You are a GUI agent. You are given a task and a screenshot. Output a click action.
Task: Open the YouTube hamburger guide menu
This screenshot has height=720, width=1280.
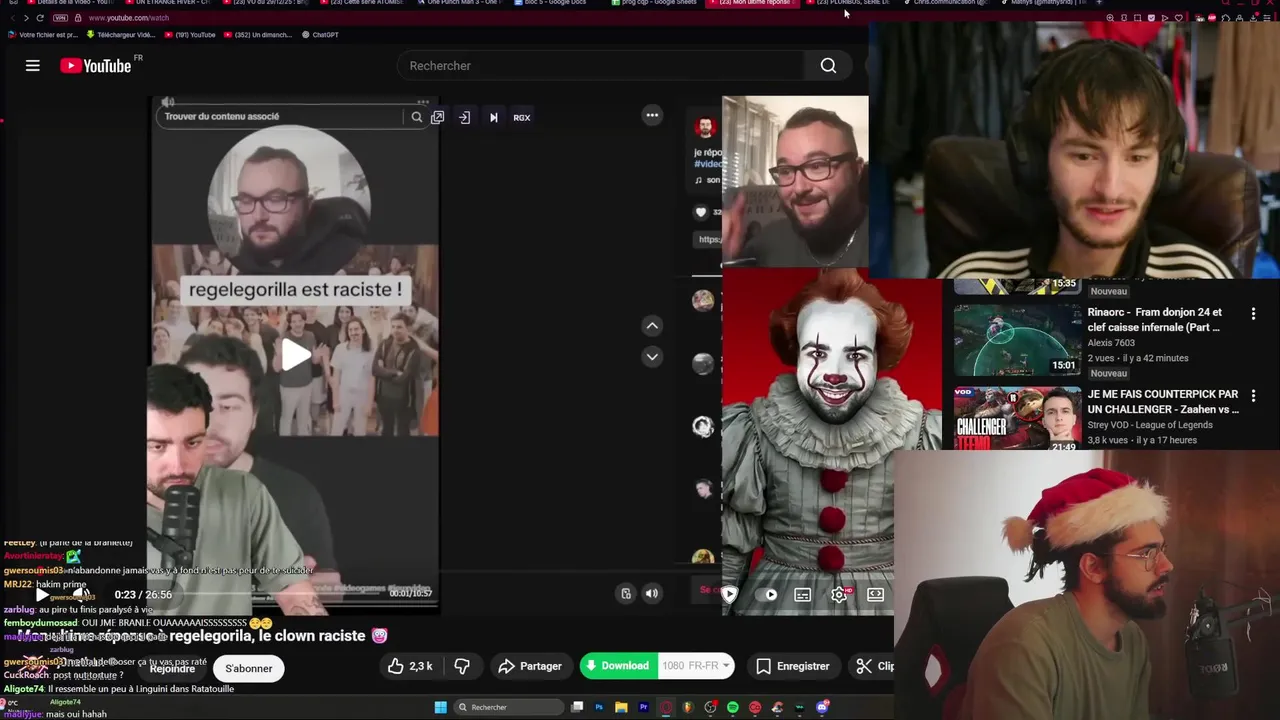(x=33, y=66)
